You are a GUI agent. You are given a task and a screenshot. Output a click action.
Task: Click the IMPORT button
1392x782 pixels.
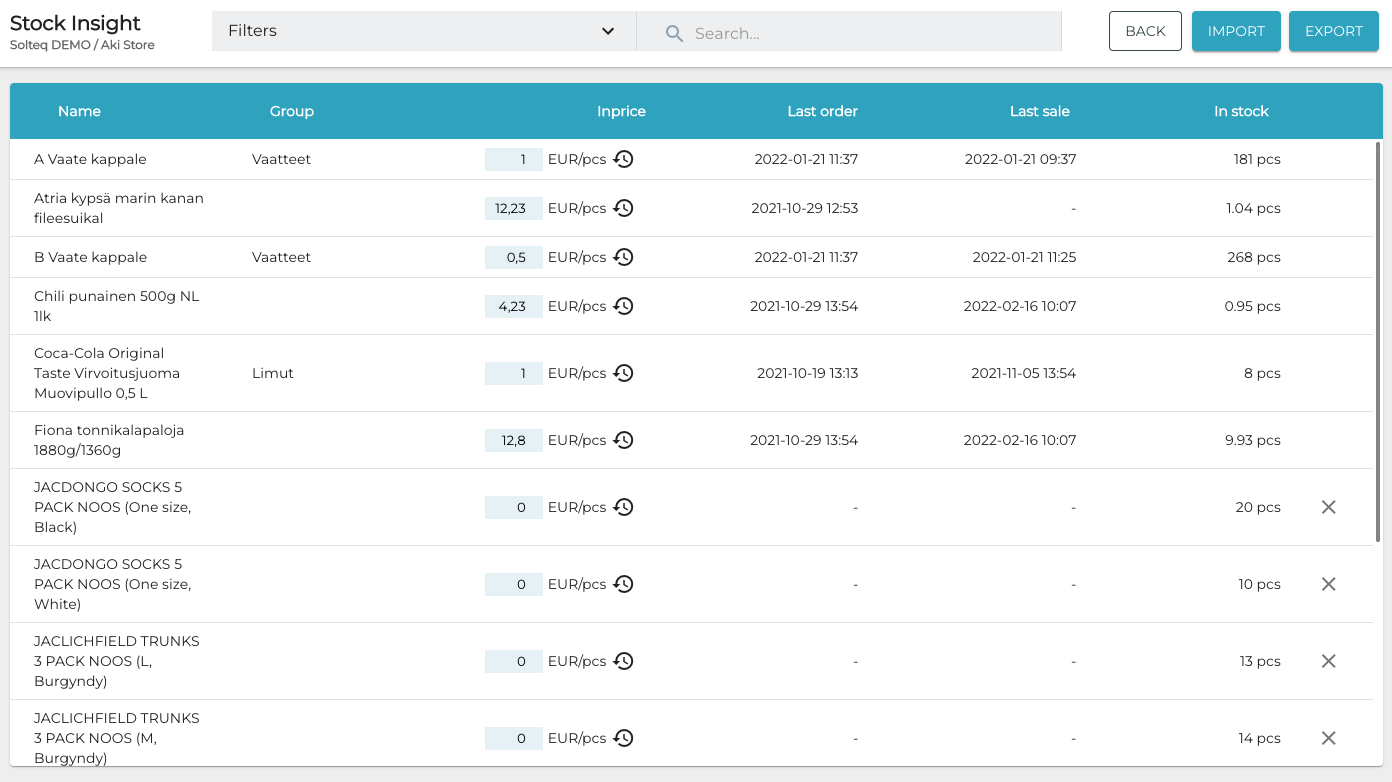click(1236, 31)
